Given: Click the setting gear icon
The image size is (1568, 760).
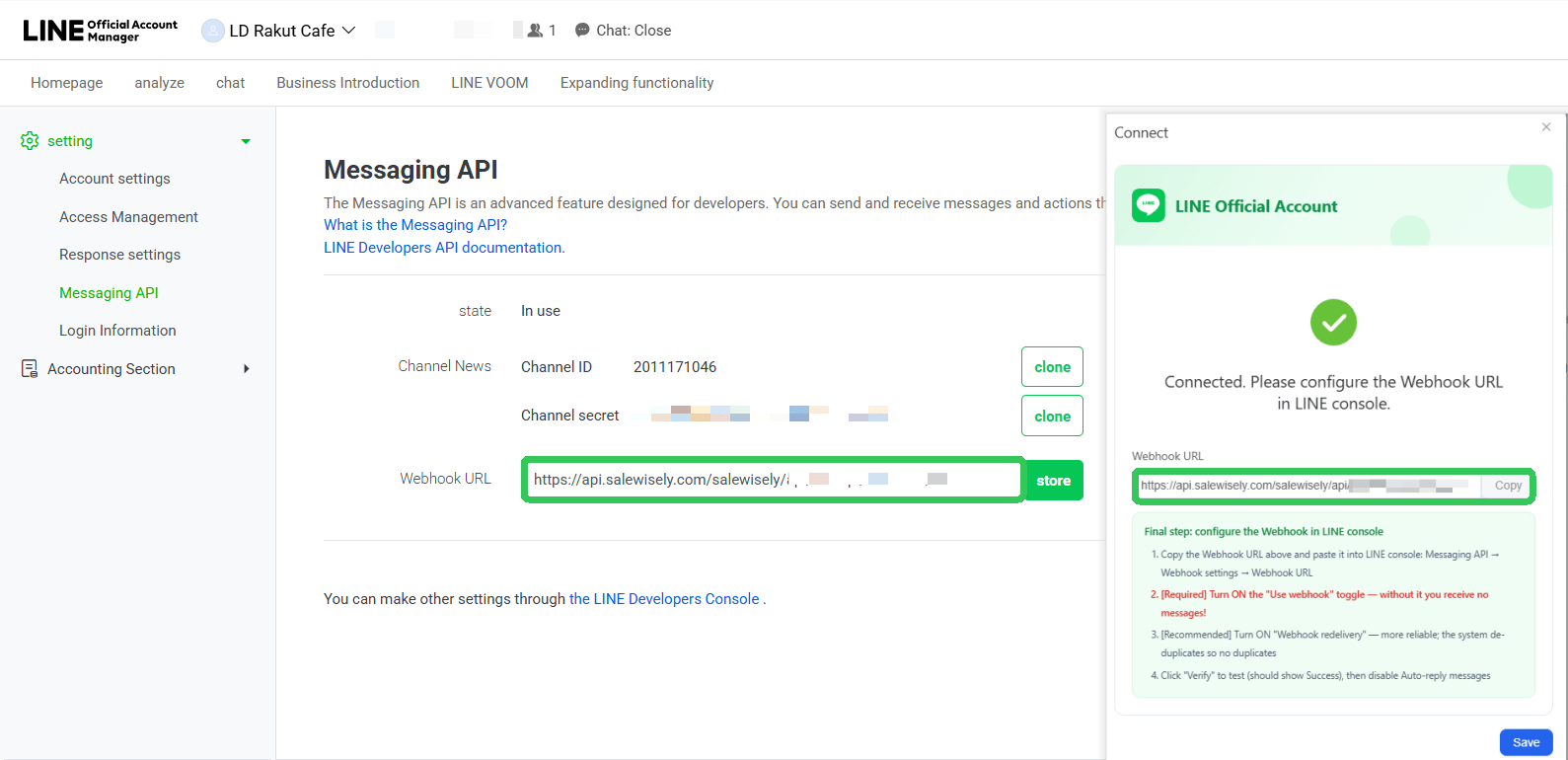Looking at the screenshot, I should [30, 141].
